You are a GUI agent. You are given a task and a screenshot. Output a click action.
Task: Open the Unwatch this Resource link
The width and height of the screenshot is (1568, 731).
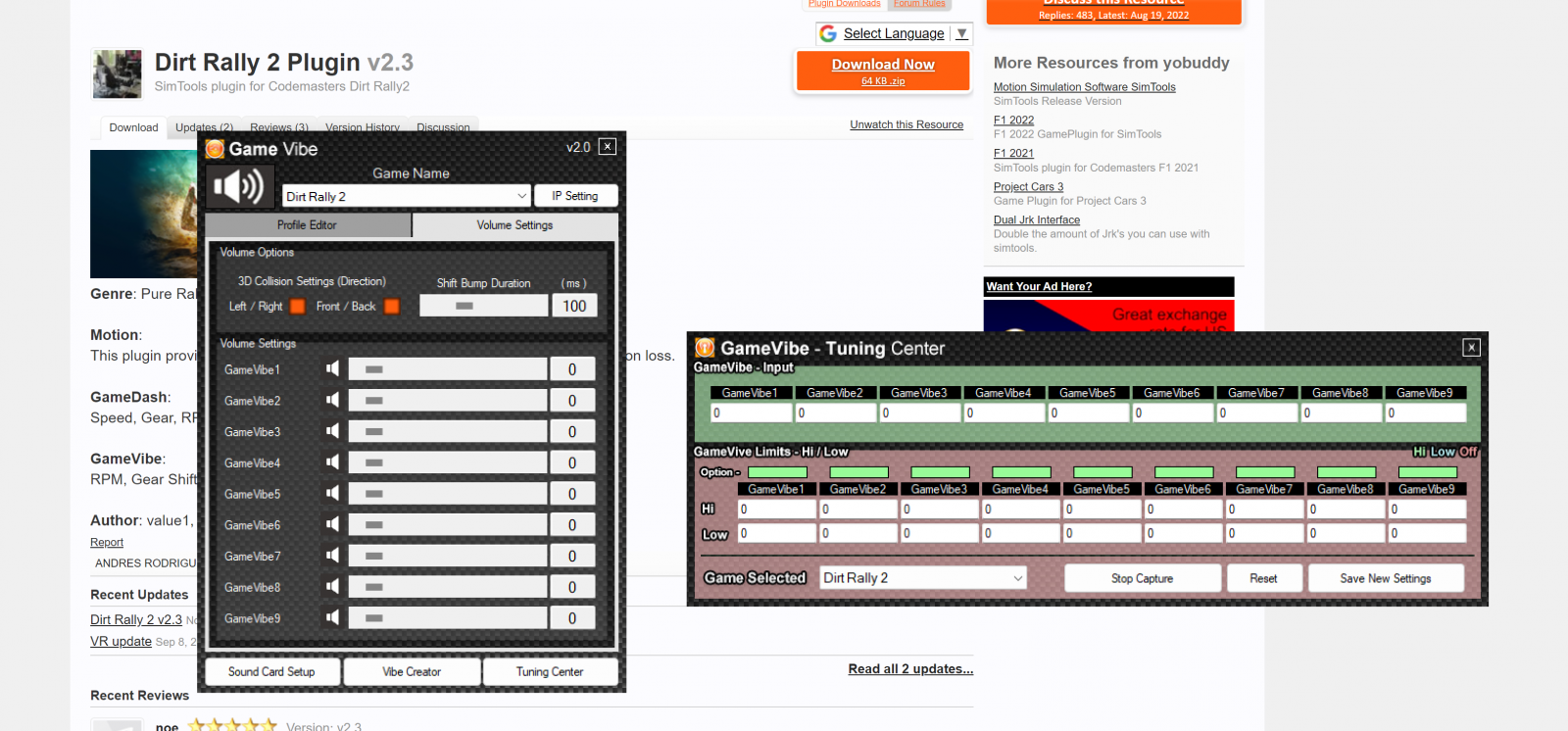[x=906, y=124]
